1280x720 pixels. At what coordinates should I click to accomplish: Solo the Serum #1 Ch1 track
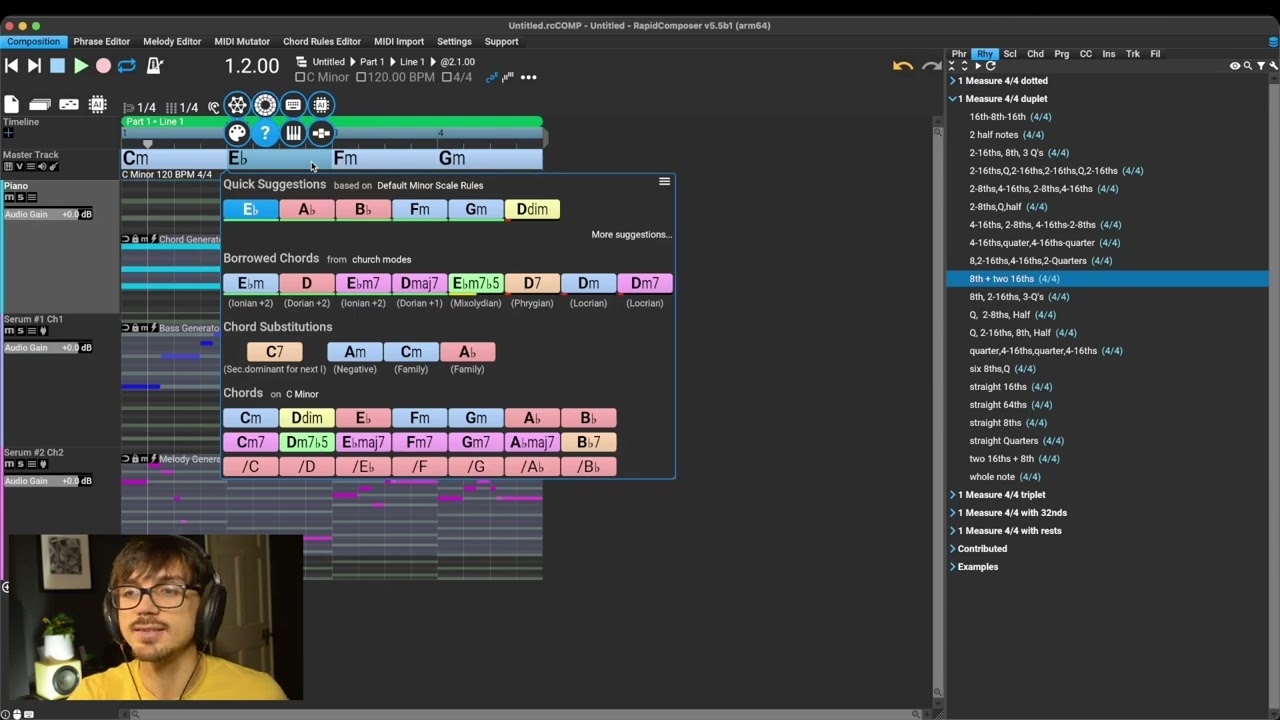tap(20, 331)
